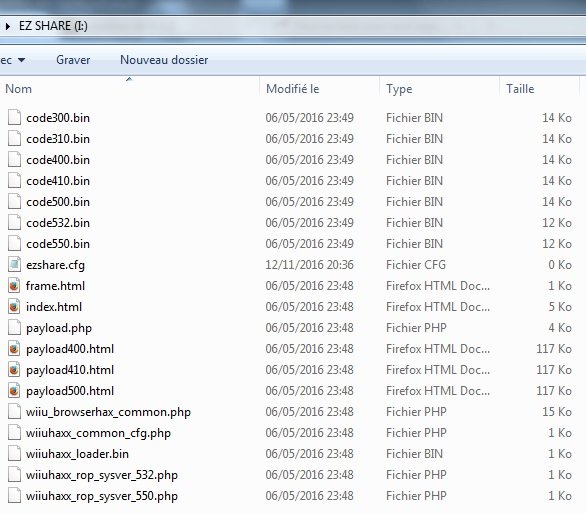
Task: Click the payload.php file icon
Action: 14,327
